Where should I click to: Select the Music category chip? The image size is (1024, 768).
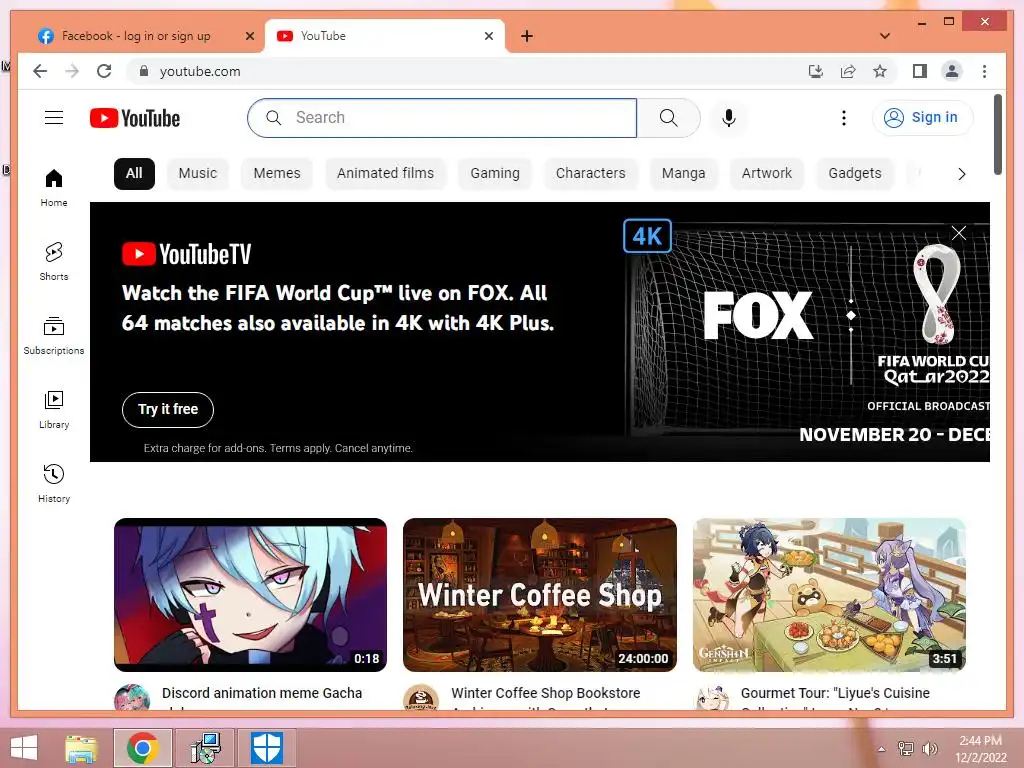point(197,173)
